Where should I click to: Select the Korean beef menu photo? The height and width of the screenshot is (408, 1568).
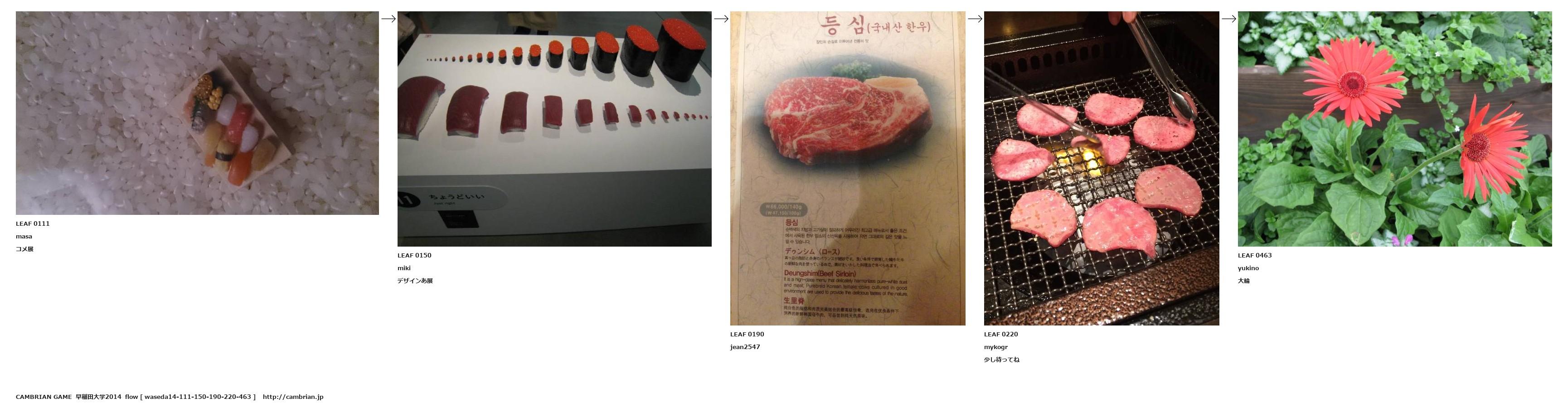848,168
